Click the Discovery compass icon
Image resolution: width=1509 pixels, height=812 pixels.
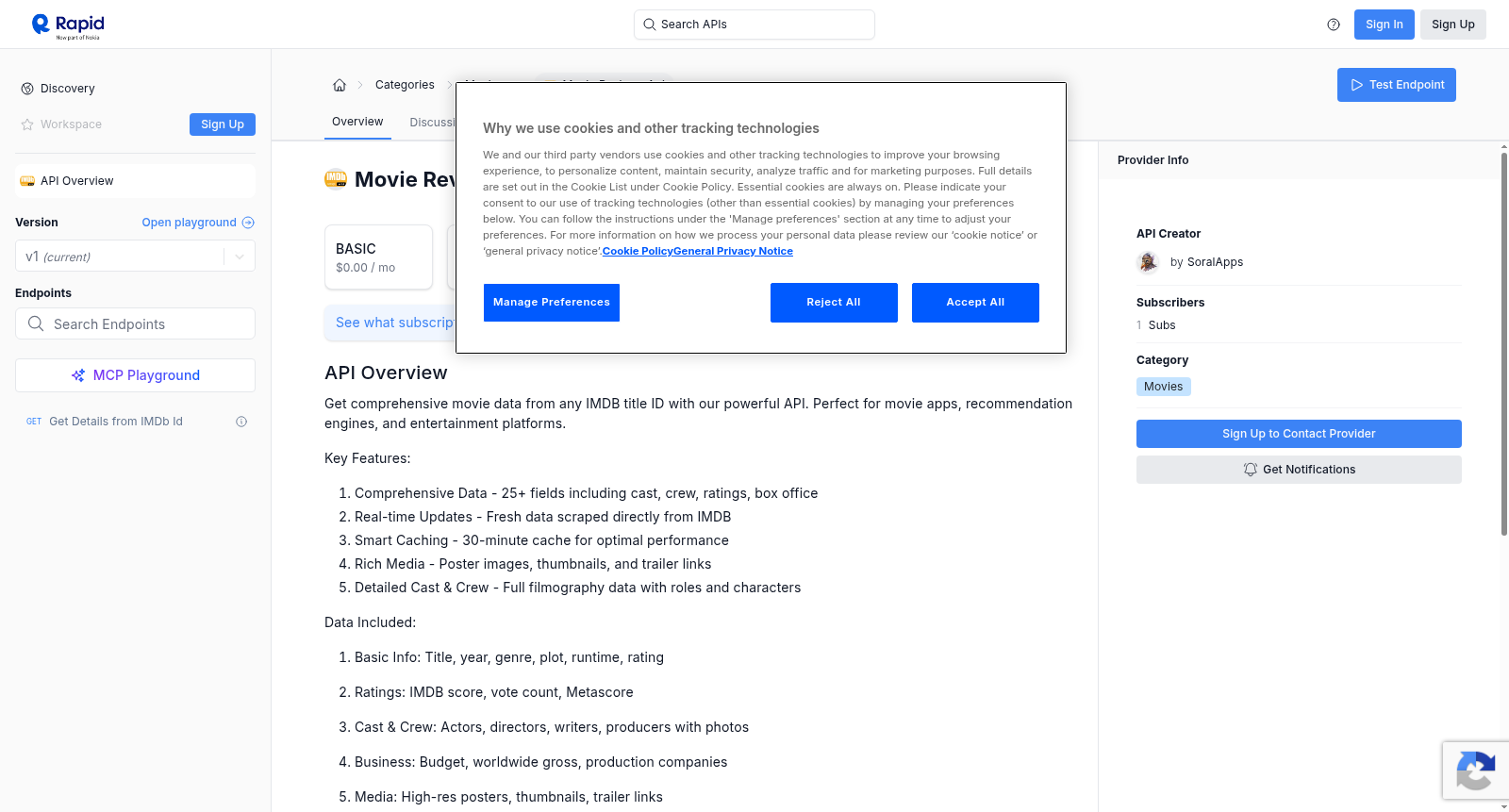pos(27,89)
